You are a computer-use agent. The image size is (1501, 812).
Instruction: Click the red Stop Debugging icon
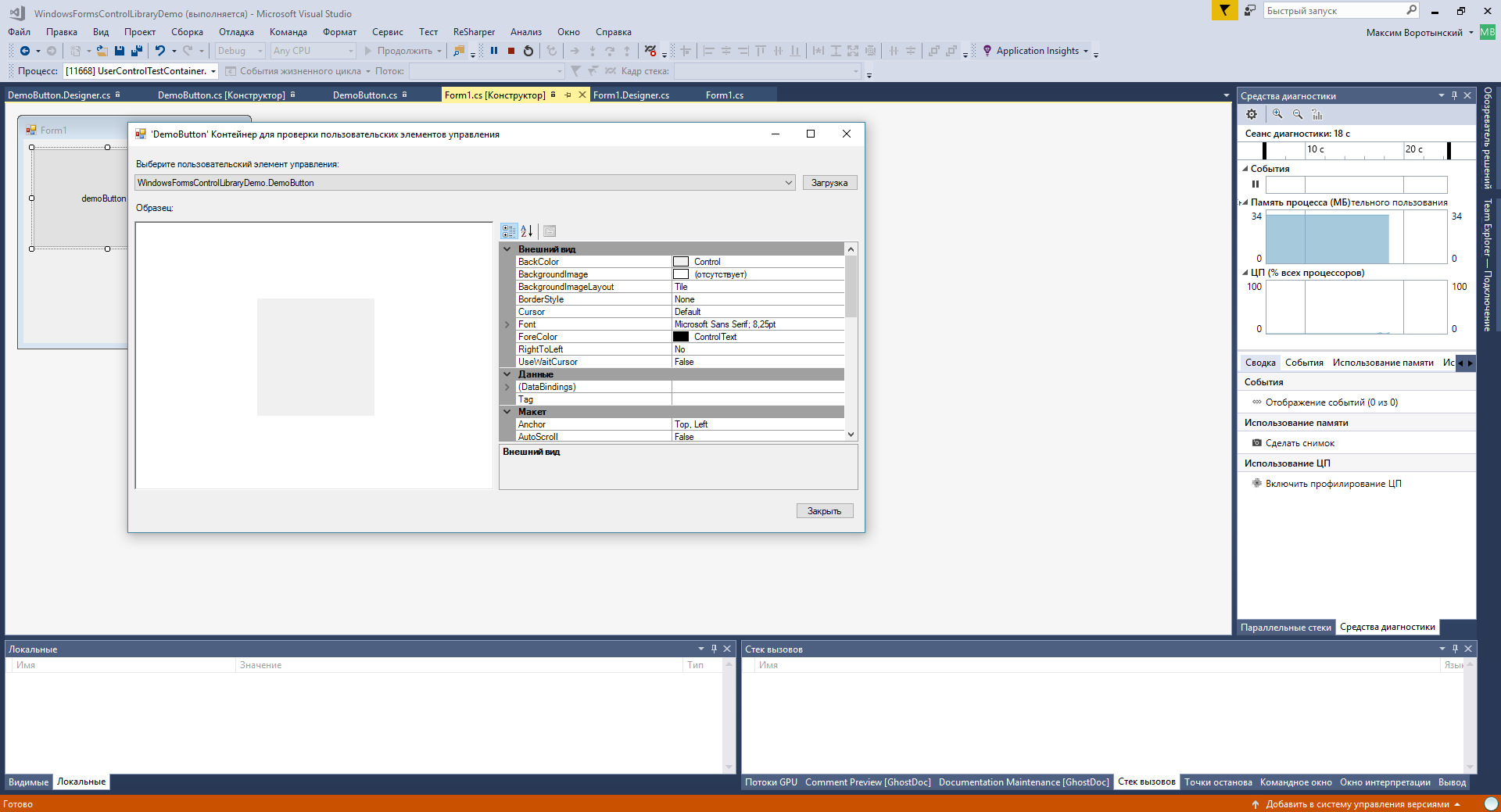pos(511,51)
